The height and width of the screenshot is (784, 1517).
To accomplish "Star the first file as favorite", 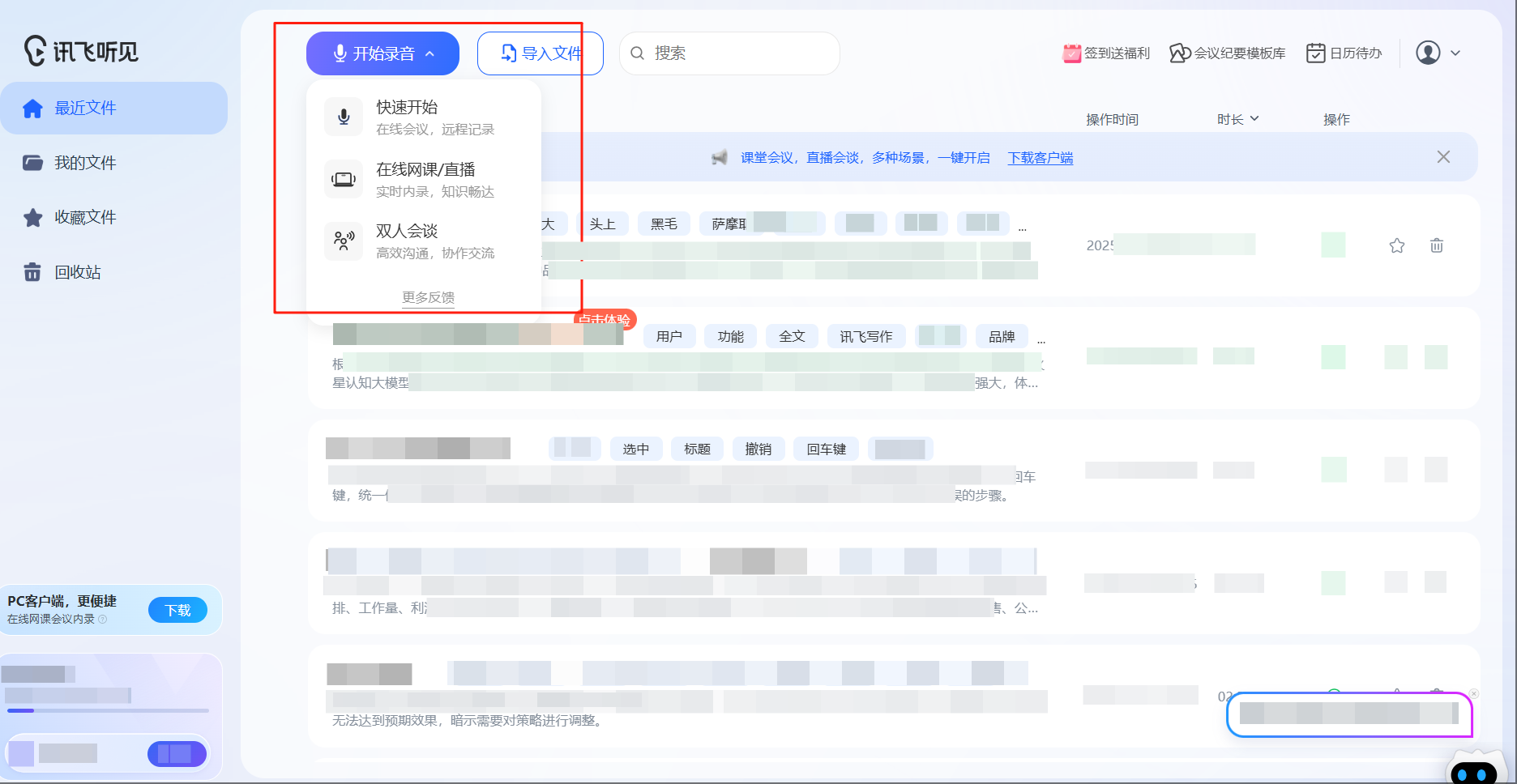I will coord(1397,245).
